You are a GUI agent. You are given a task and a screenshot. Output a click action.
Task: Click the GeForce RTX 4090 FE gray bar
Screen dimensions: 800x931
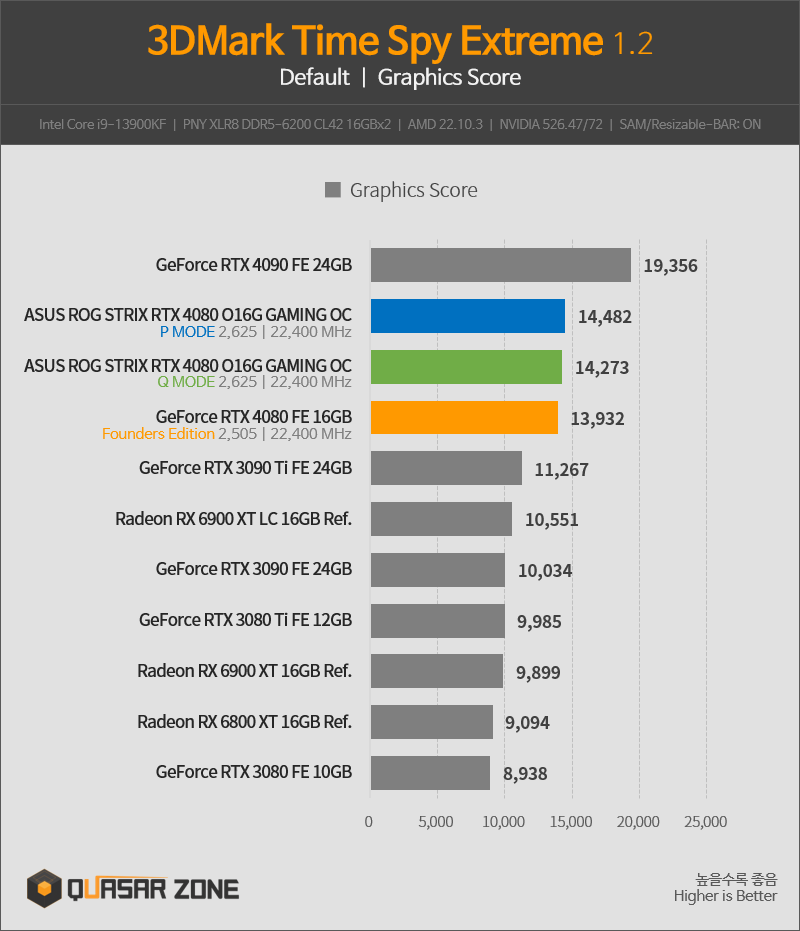[501, 265]
